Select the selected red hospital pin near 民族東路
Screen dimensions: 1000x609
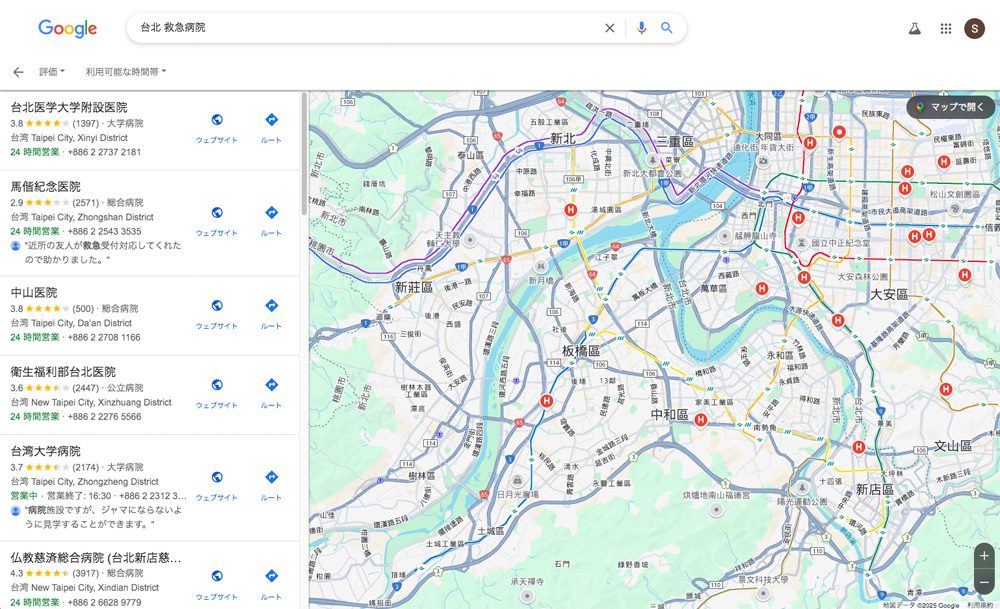839,132
